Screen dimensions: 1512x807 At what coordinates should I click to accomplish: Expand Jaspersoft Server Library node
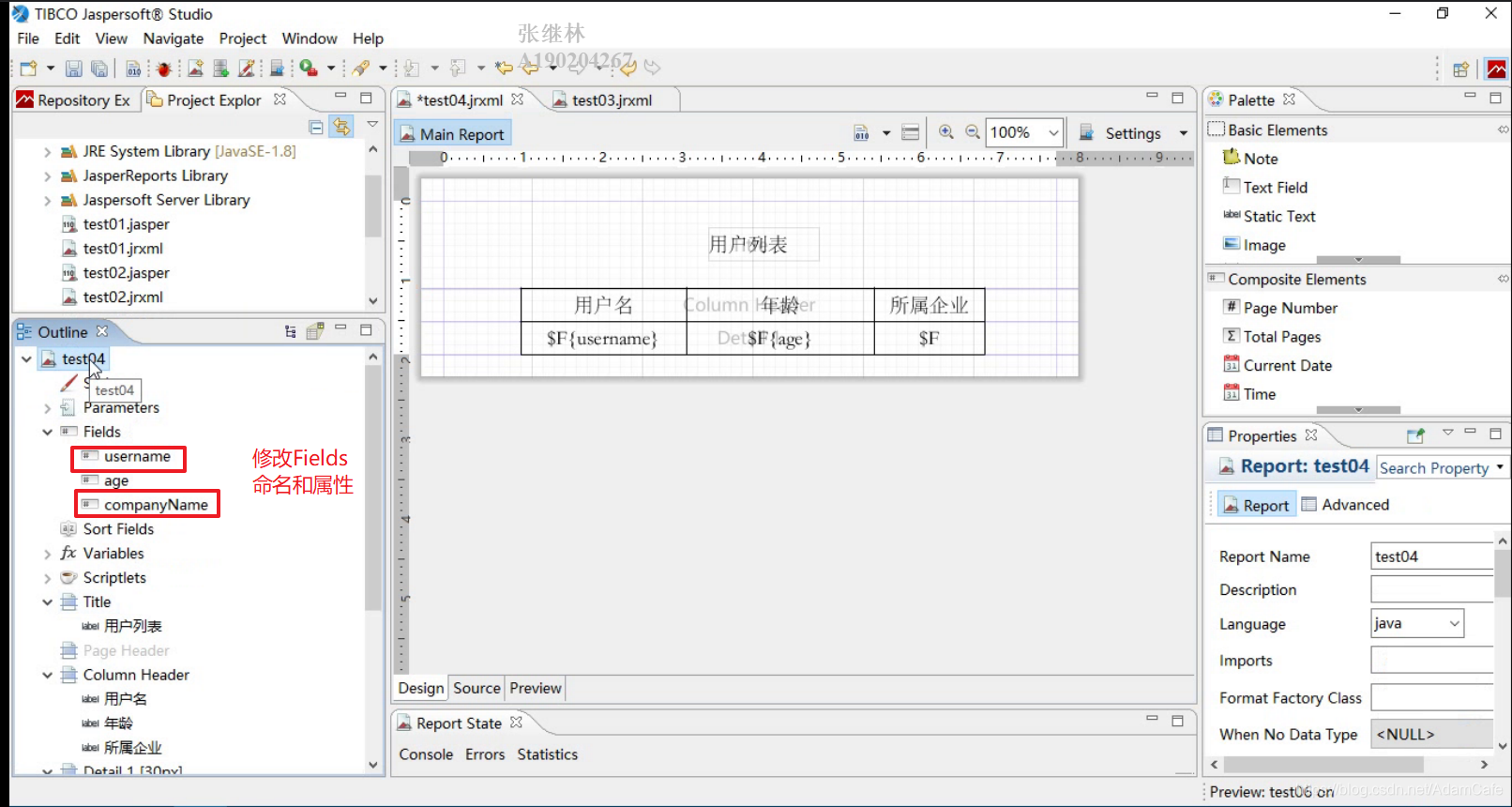pyautogui.click(x=47, y=200)
